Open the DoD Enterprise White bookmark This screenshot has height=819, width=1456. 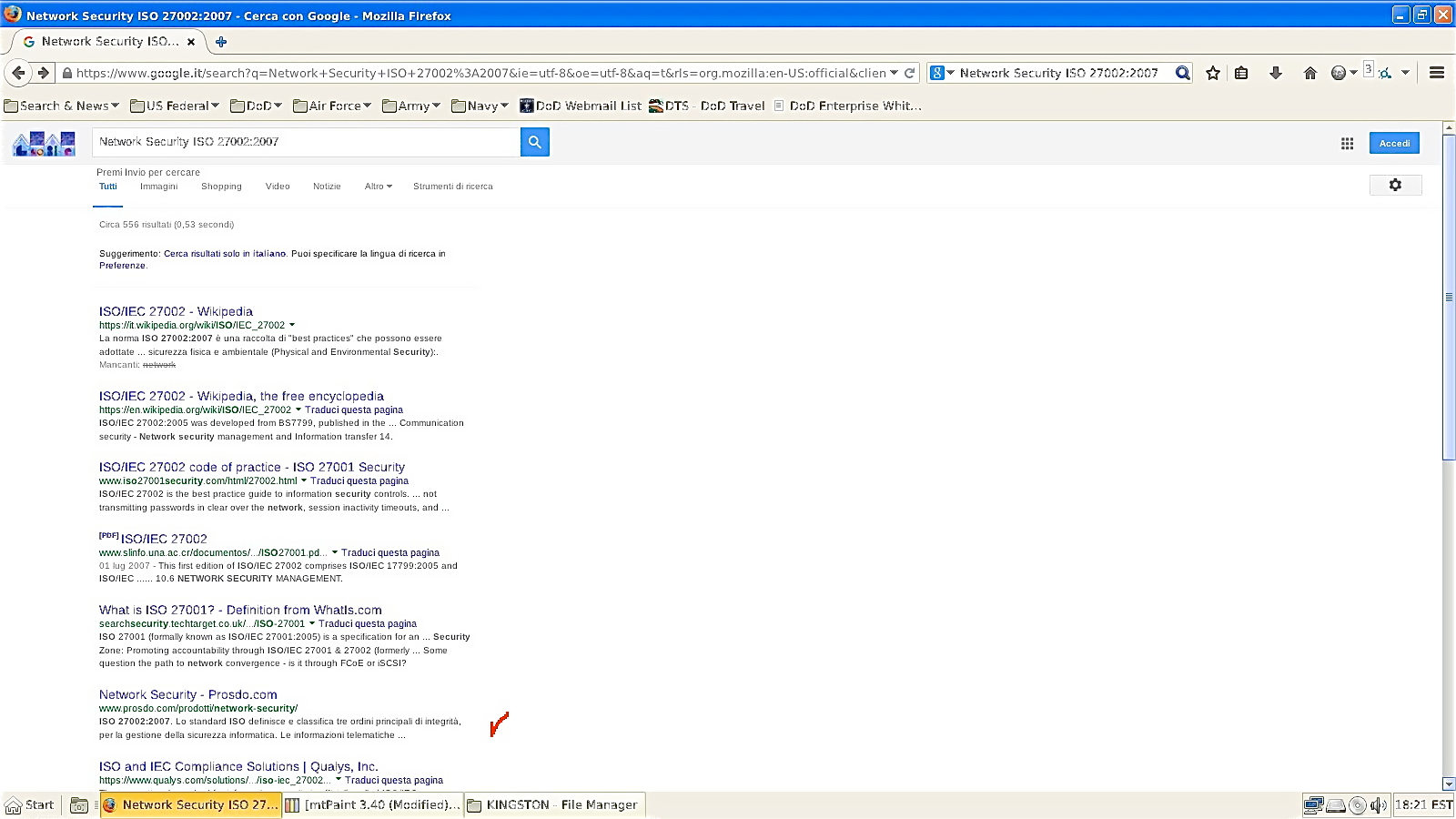[847, 106]
